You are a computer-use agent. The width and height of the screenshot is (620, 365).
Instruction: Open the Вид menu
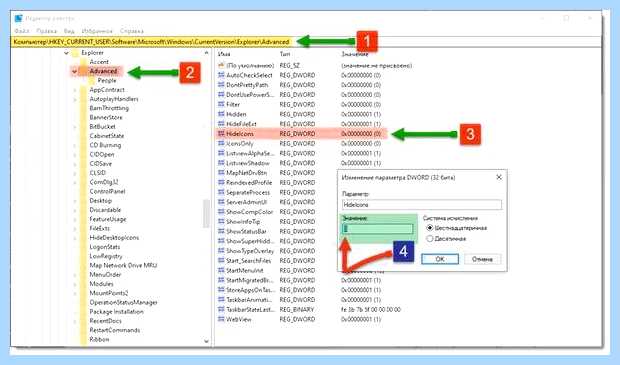click(x=69, y=31)
